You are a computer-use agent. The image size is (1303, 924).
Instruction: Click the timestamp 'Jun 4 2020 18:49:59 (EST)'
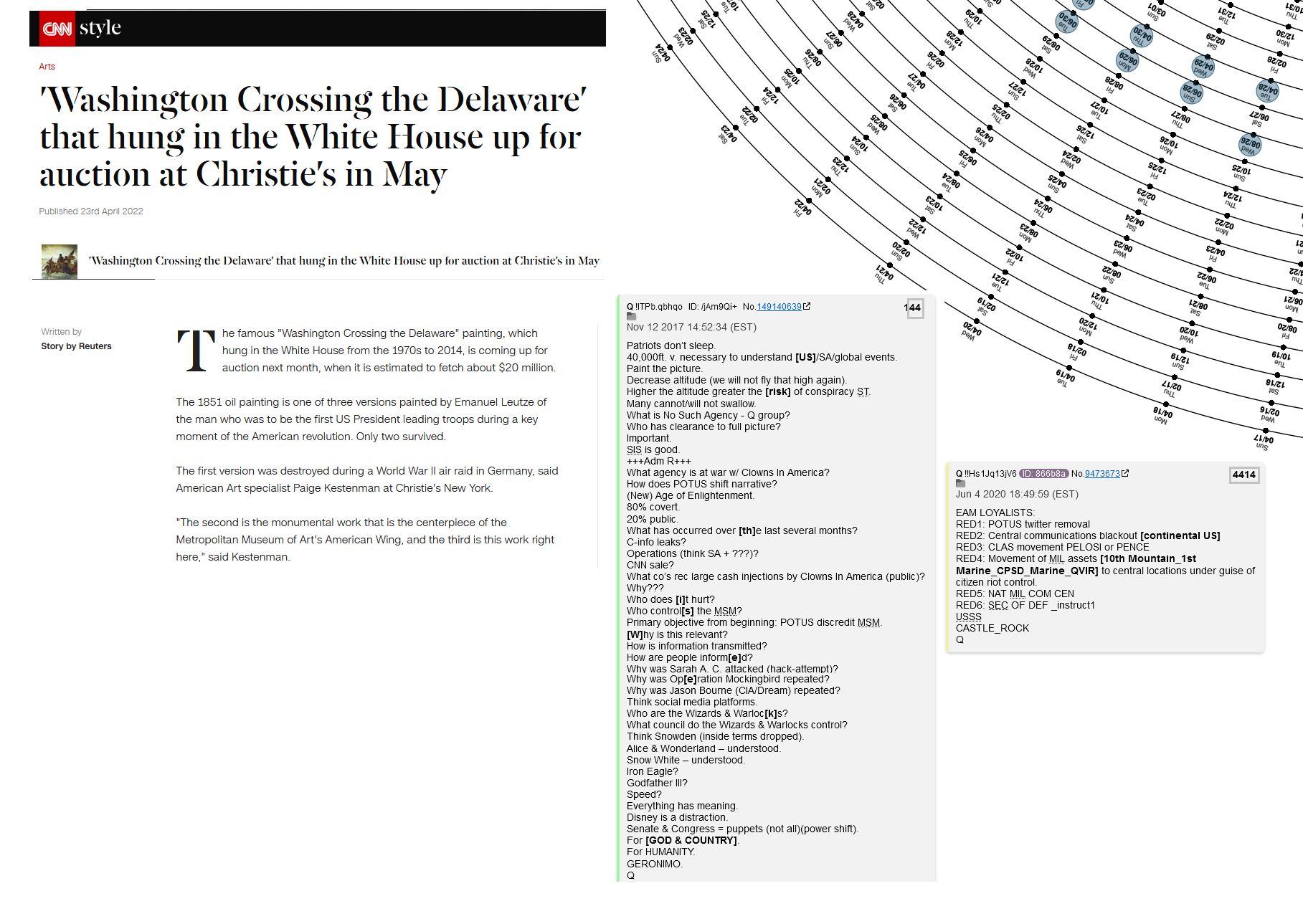click(x=1017, y=494)
